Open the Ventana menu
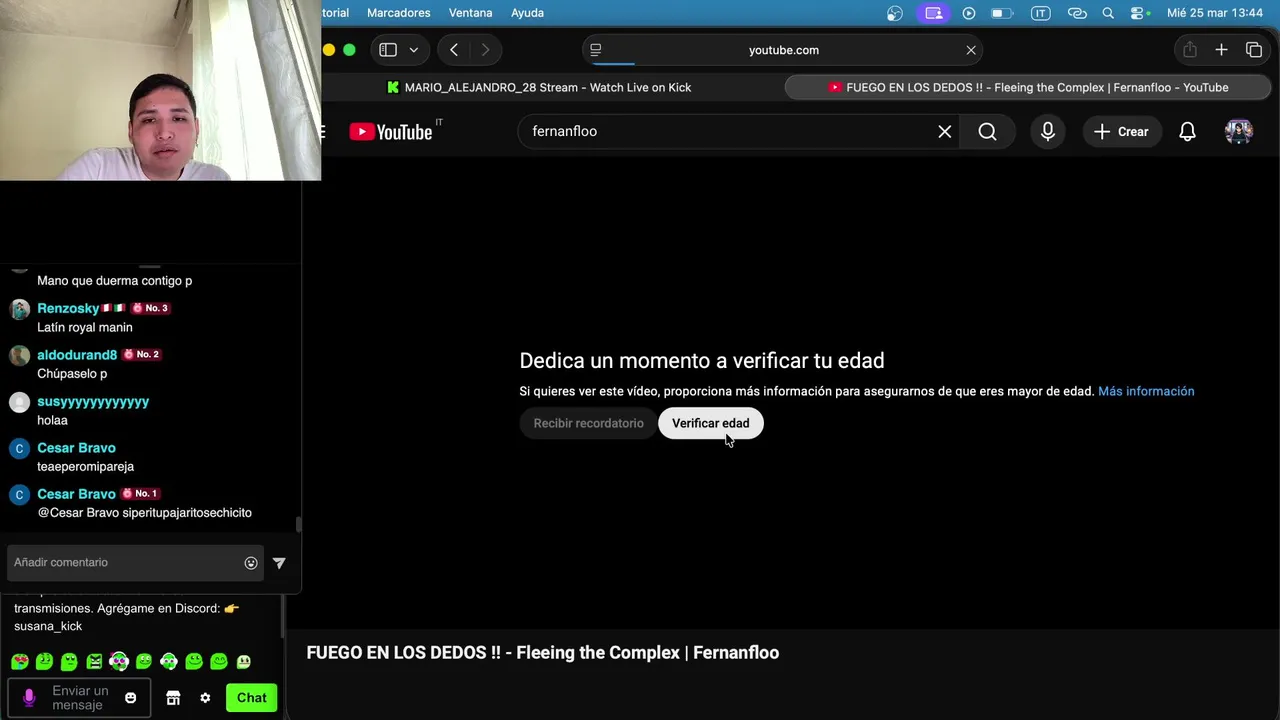 click(470, 13)
